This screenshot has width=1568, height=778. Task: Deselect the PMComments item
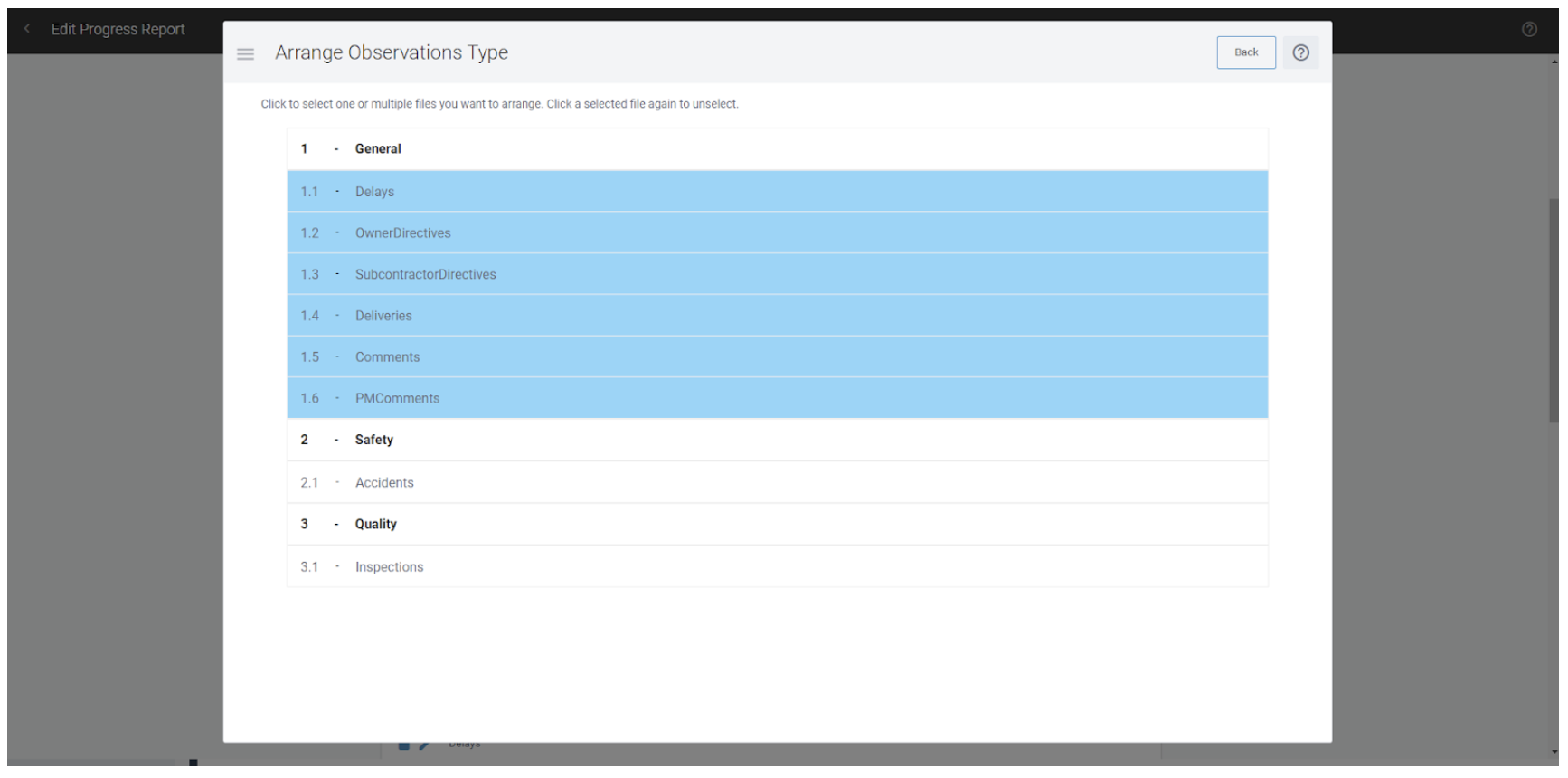(x=777, y=399)
